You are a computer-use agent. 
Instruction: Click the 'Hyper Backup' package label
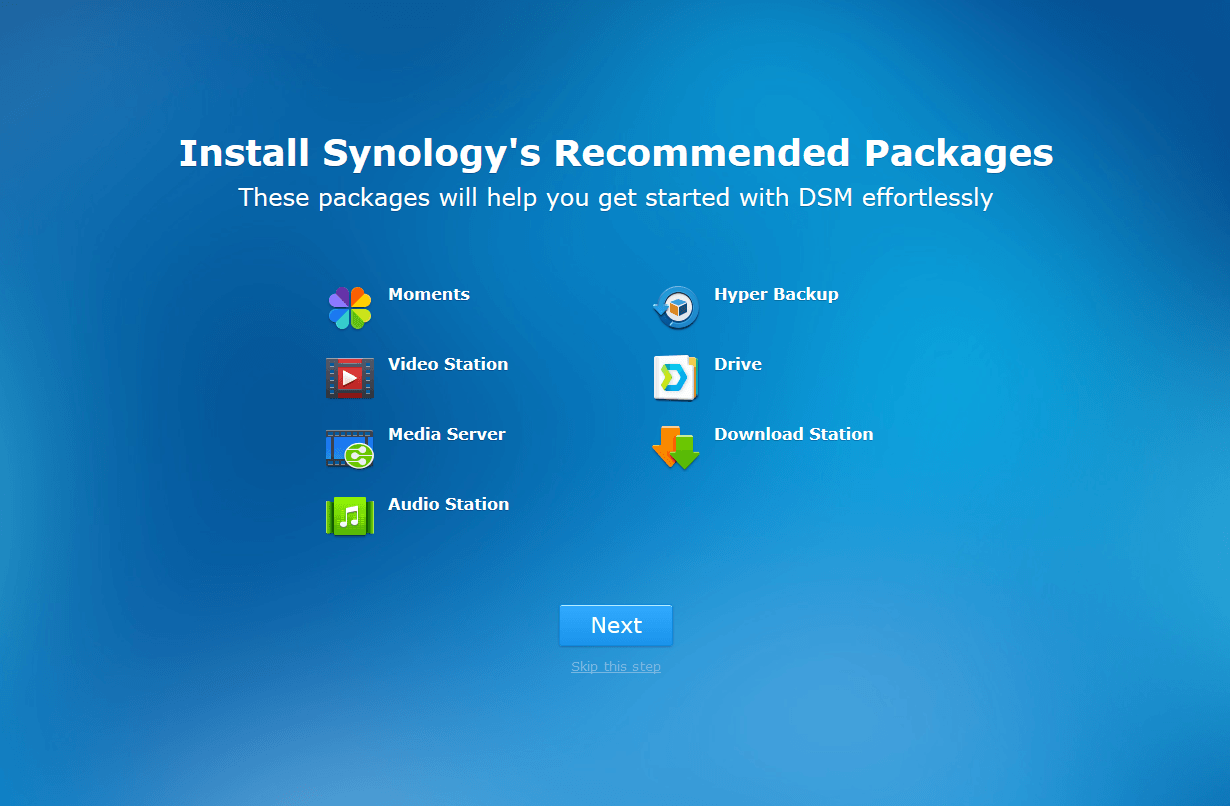click(x=776, y=294)
